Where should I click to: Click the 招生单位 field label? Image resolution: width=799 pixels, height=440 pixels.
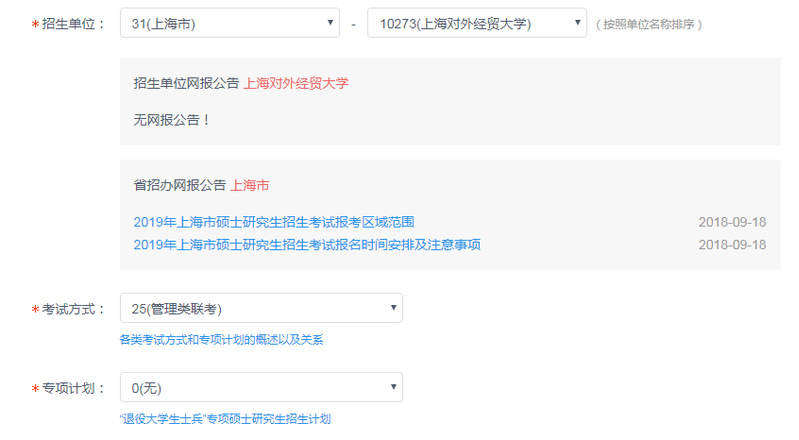[x=73, y=24]
